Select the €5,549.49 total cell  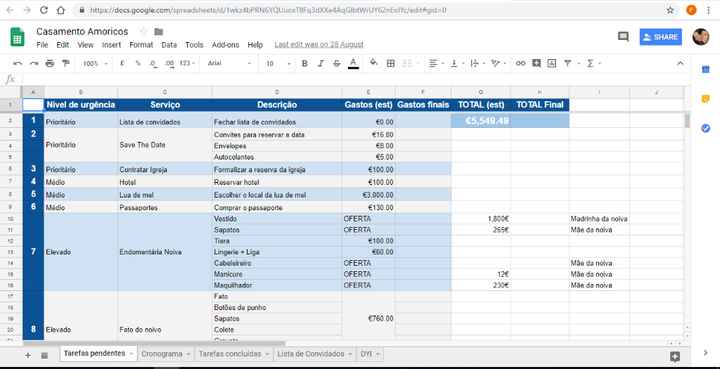coord(481,121)
